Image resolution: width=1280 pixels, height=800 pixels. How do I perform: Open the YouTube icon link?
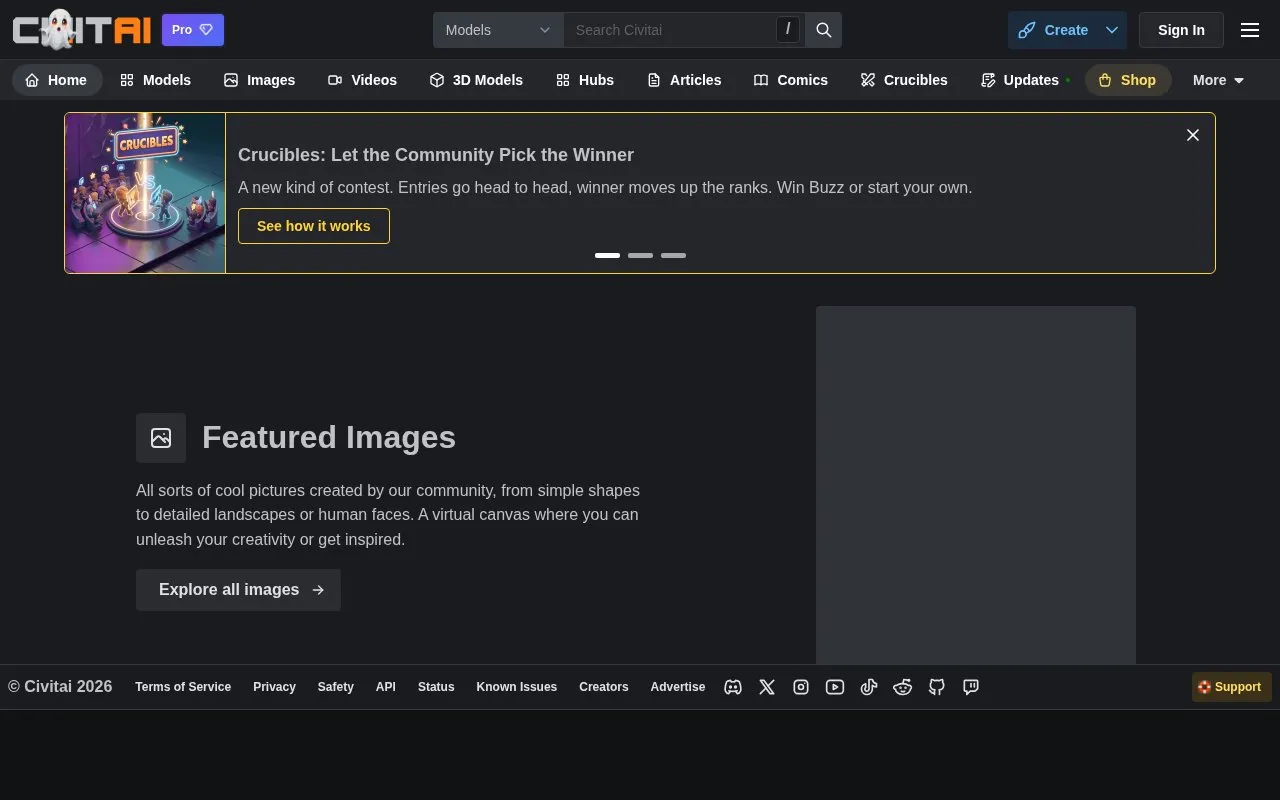click(835, 687)
